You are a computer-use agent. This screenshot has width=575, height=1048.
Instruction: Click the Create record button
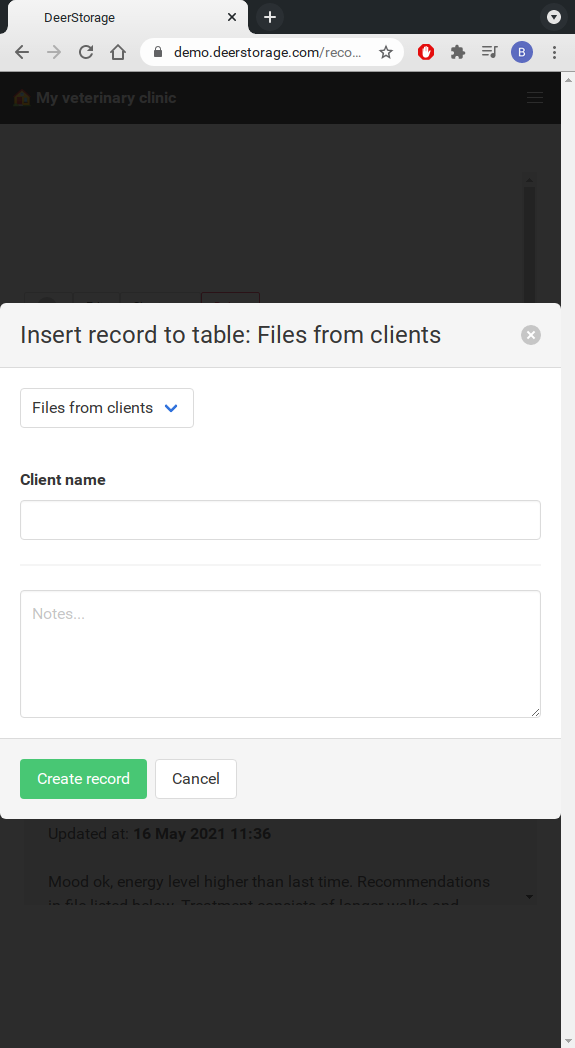coord(84,779)
